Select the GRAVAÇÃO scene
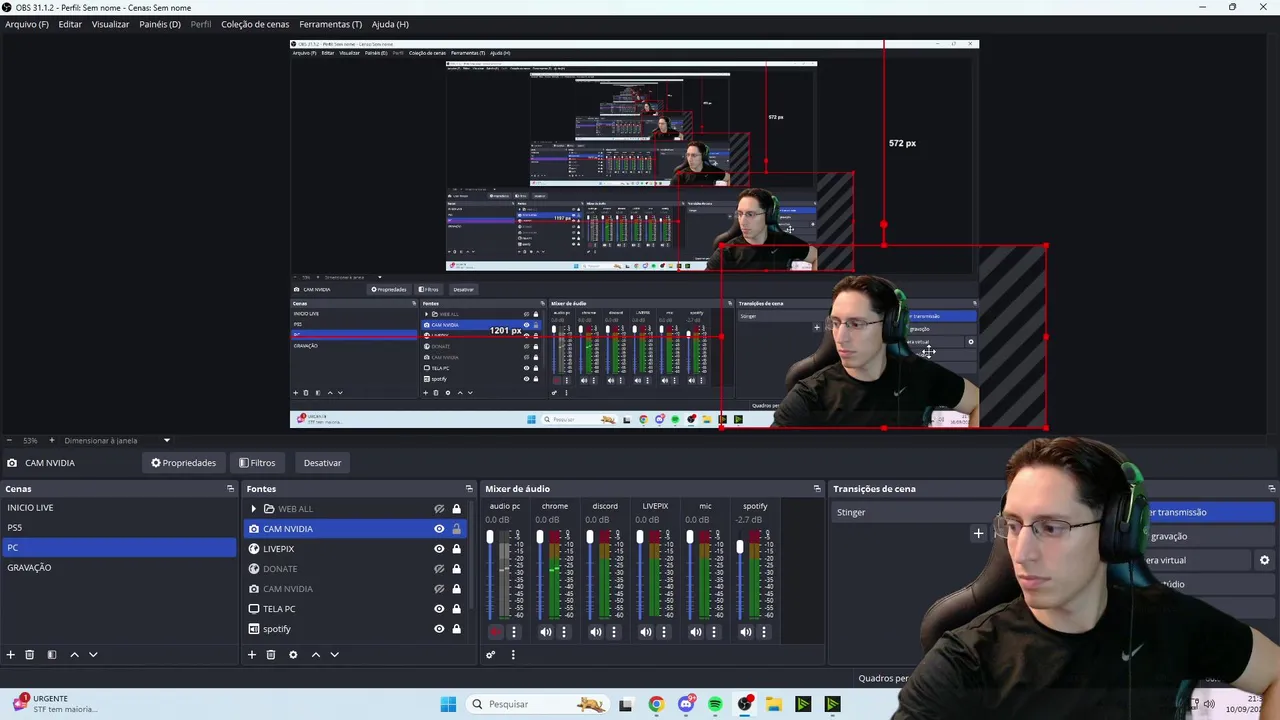Screen dimensions: 1280x720 [x=119, y=568]
